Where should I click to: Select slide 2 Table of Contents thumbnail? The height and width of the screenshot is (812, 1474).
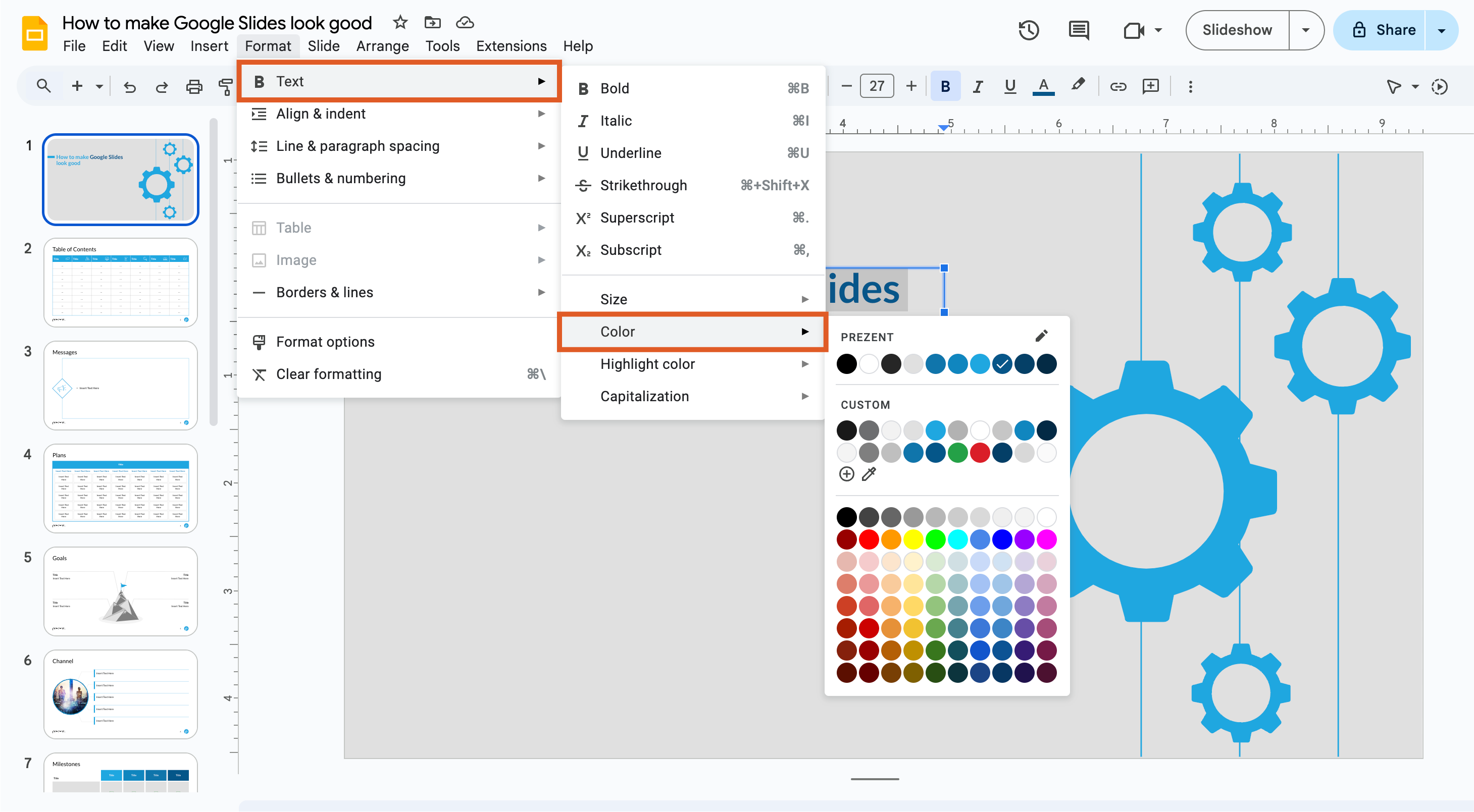(121, 283)
